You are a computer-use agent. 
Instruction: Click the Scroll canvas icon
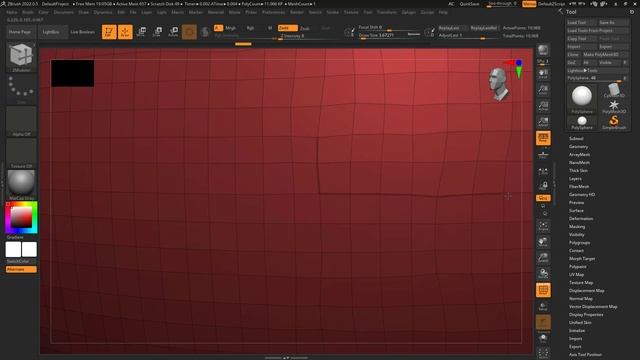coord(543,73)
